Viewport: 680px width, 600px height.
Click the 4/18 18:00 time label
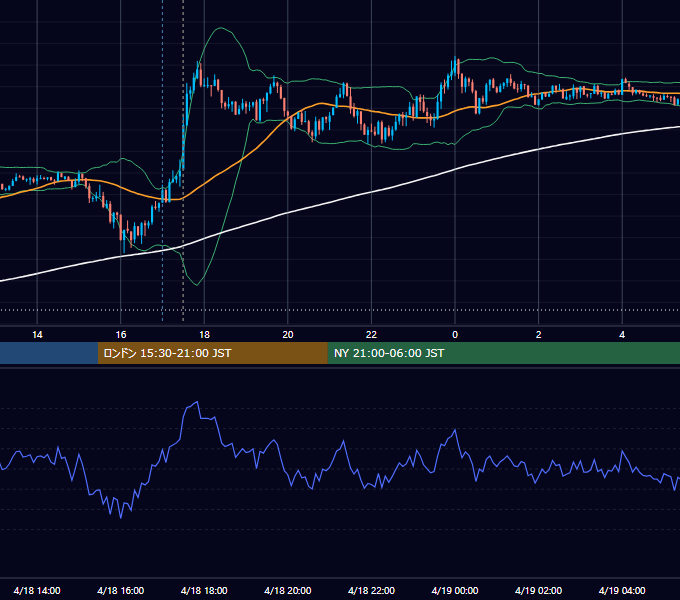click(x=204, y=590)
